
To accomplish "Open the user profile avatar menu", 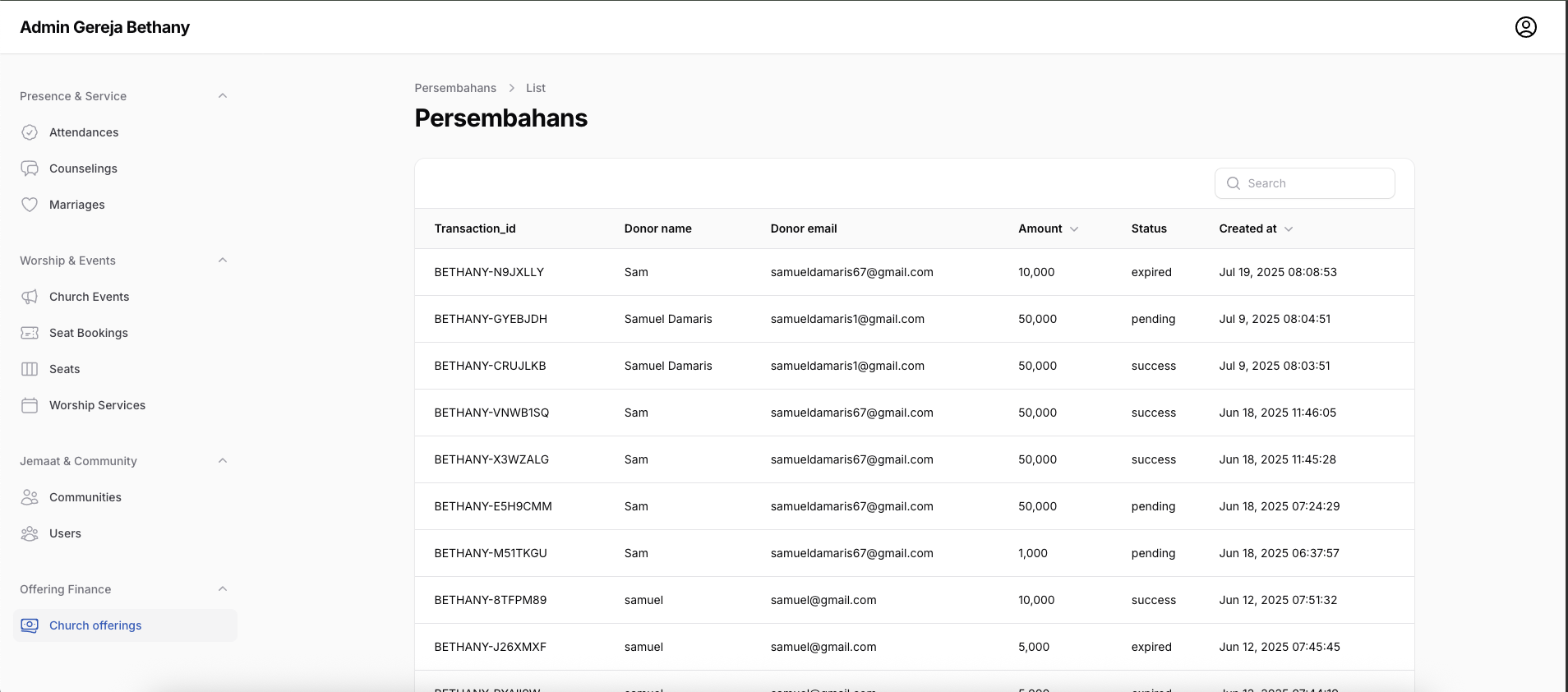I will click(x=1525, y=27).
